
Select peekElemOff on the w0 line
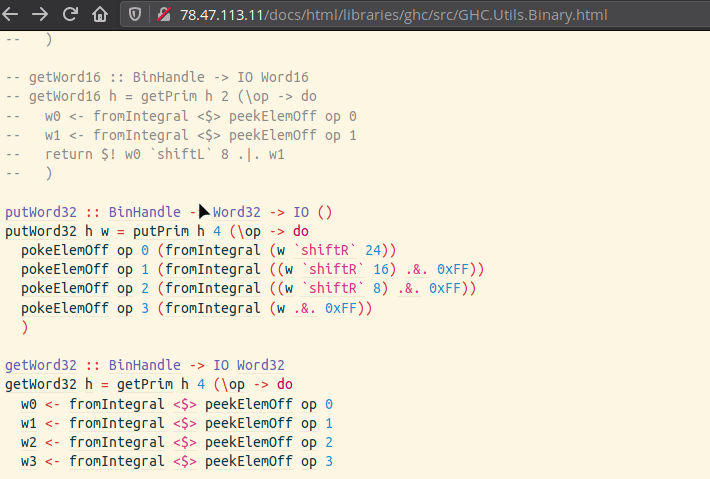(248, 404)
